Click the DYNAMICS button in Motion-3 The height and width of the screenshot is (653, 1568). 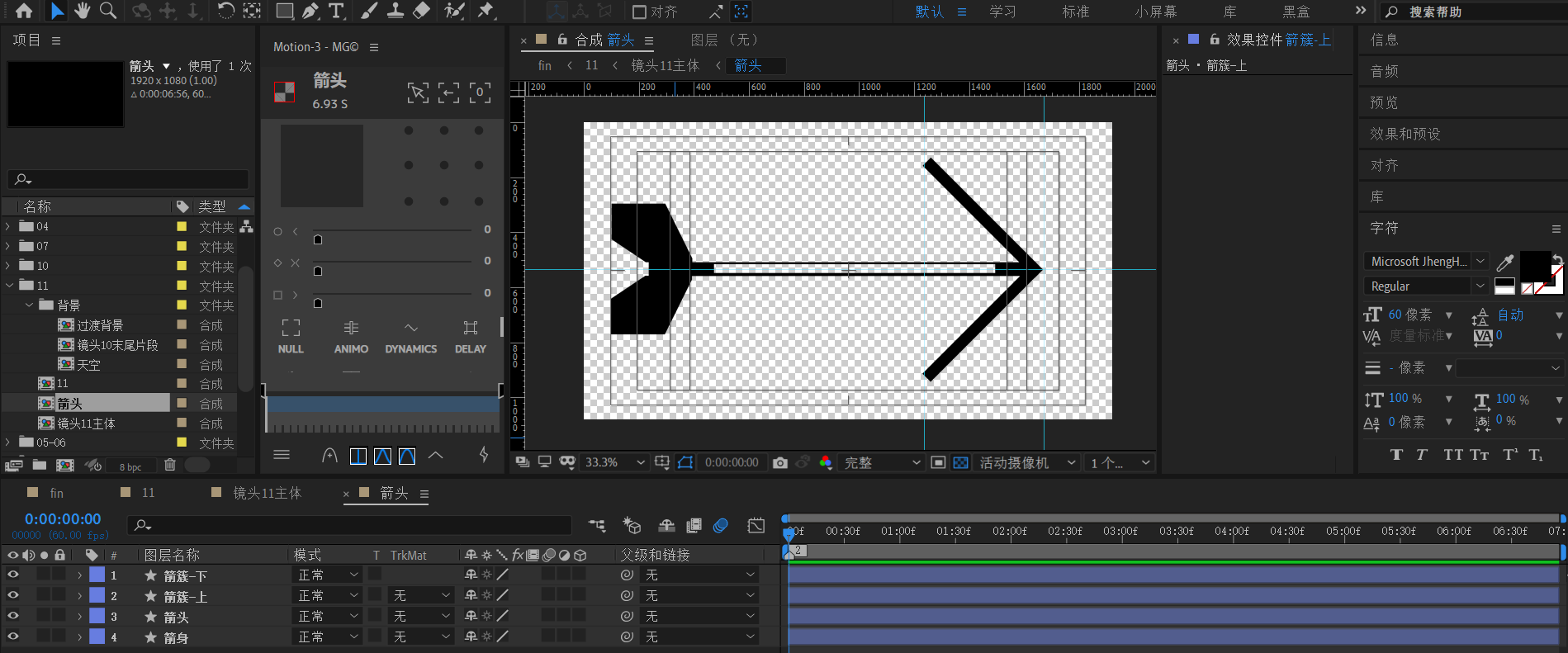pos(410,337)
